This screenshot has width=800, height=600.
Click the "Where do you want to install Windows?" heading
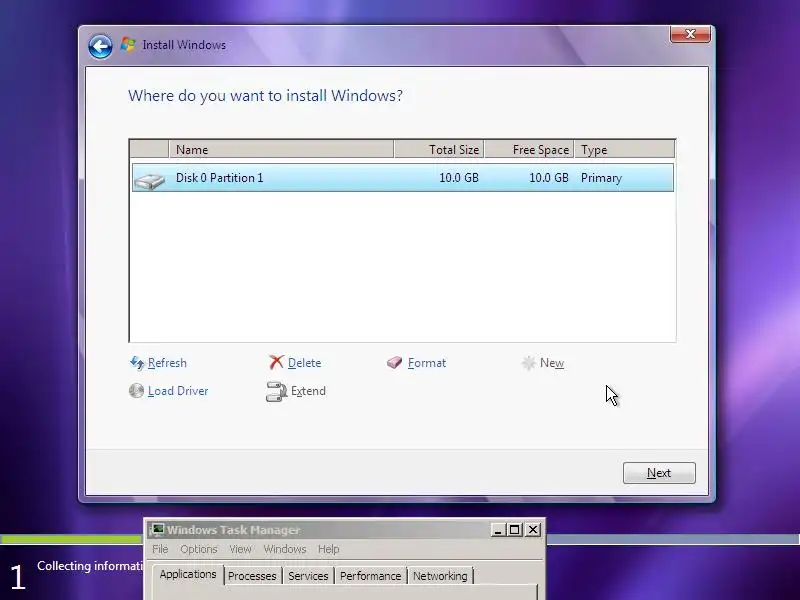click(265, 95)
